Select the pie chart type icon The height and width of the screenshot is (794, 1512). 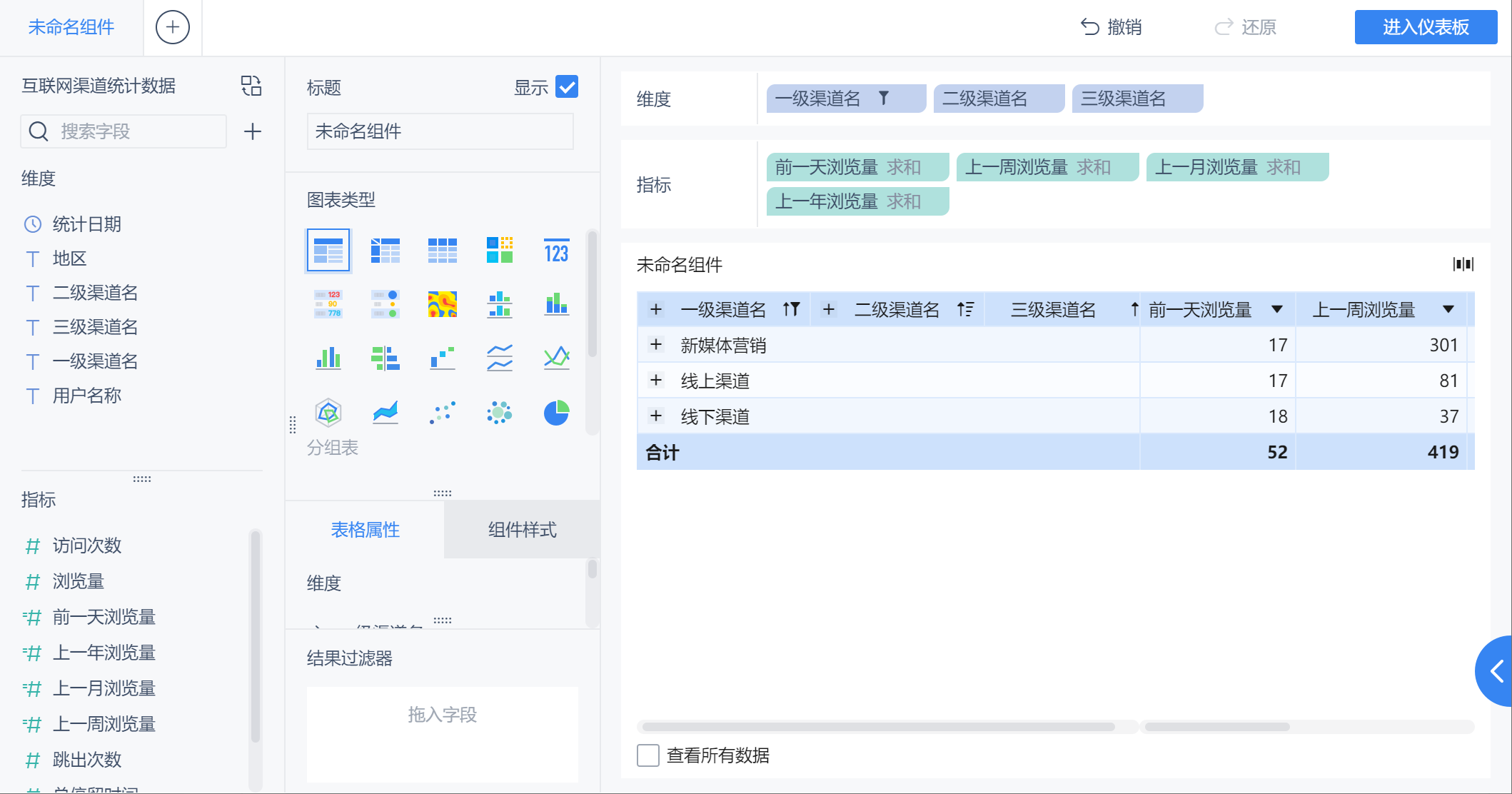click(556, 413)
